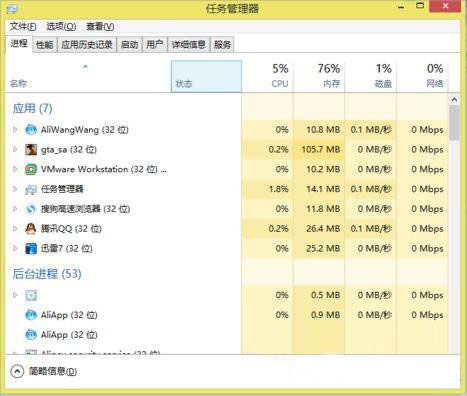Collapse to 简略信息 view with the arrow button
467x396 pixels.
[x=17, y=371]
